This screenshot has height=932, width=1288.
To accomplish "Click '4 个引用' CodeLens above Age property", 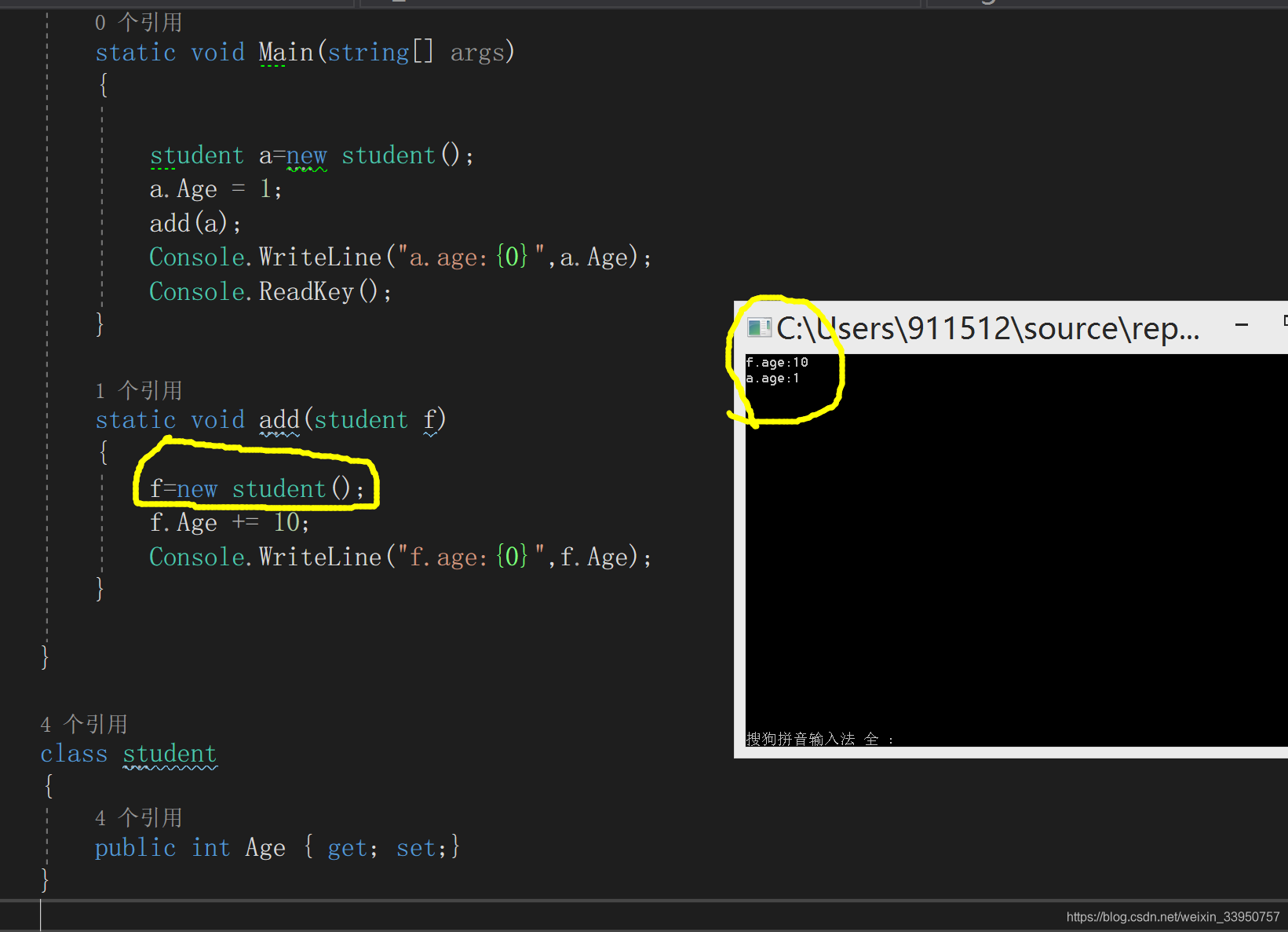I will click(138, 818).
